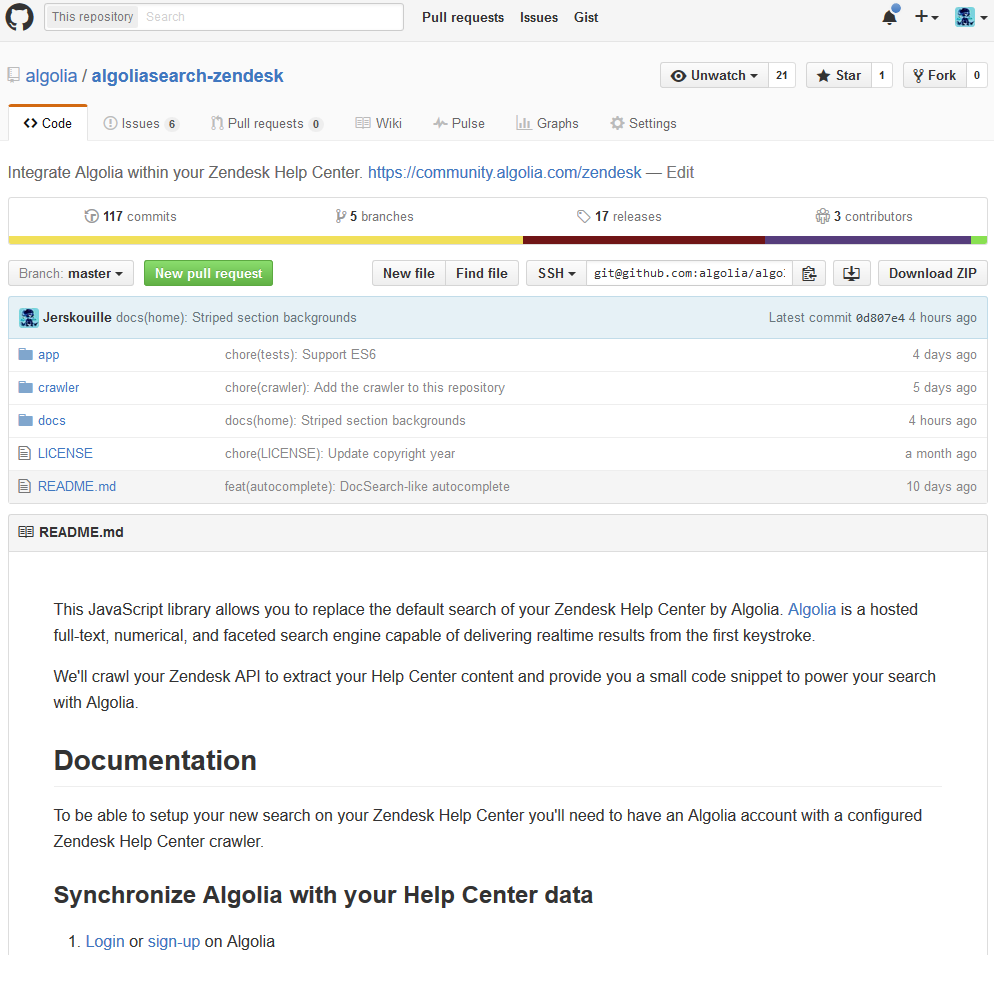
Task: Click the Jerskouille author name
Action: pos(77,318)
